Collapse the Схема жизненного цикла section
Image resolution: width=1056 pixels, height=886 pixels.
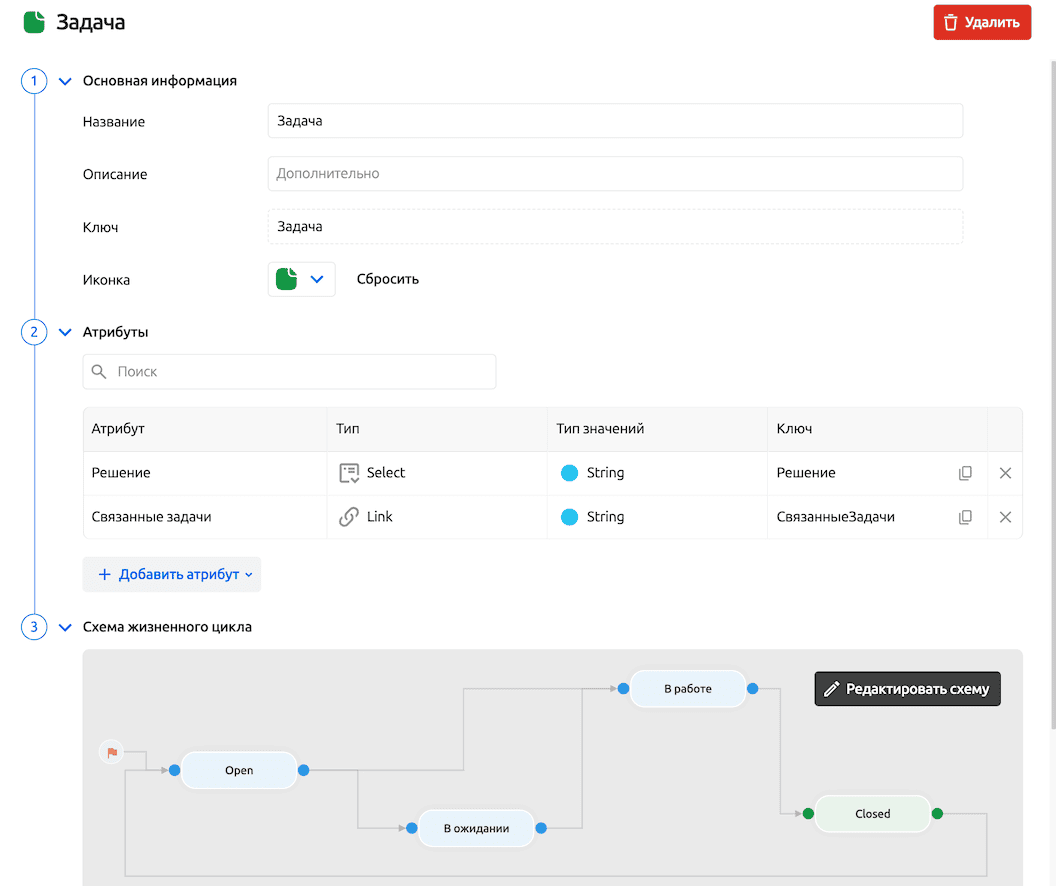click(65, 627)
